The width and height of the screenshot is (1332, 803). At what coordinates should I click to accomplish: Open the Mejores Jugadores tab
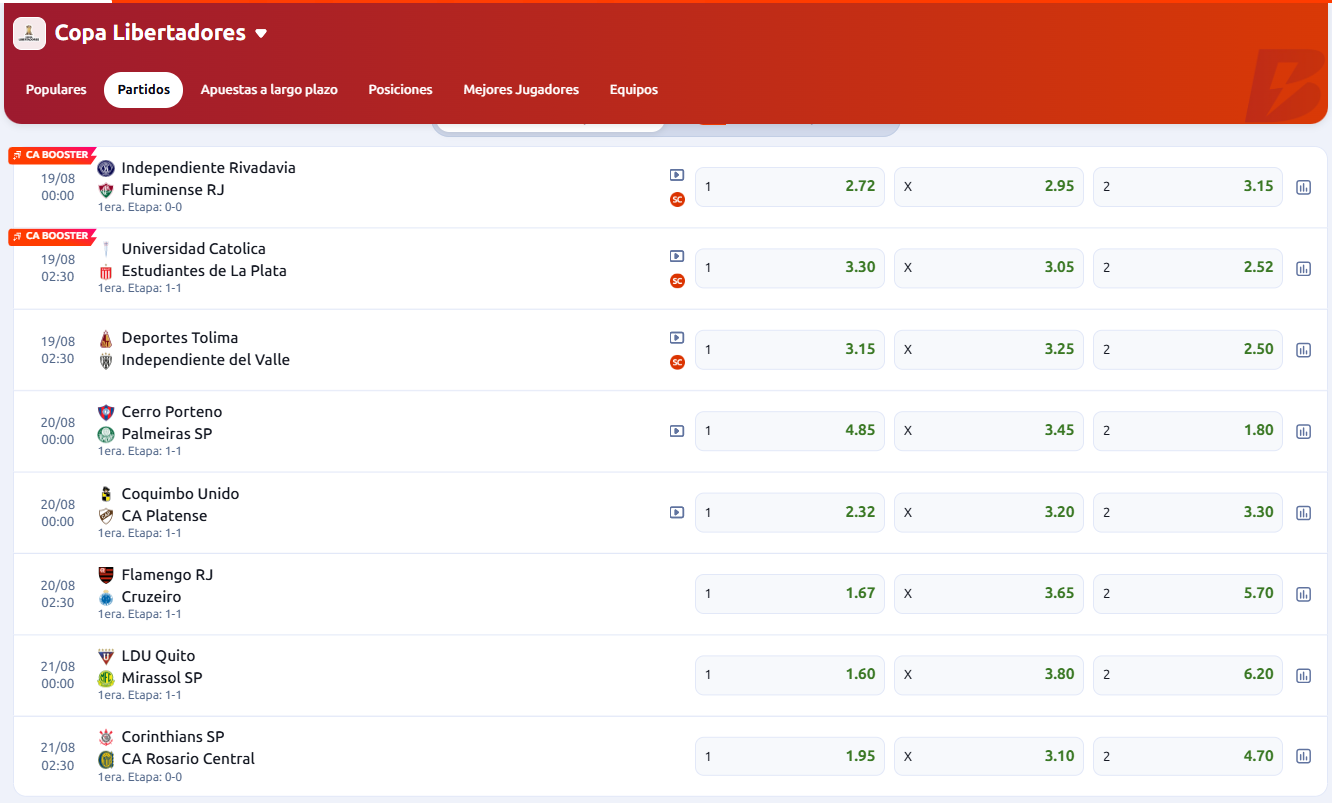click(521, 90)
